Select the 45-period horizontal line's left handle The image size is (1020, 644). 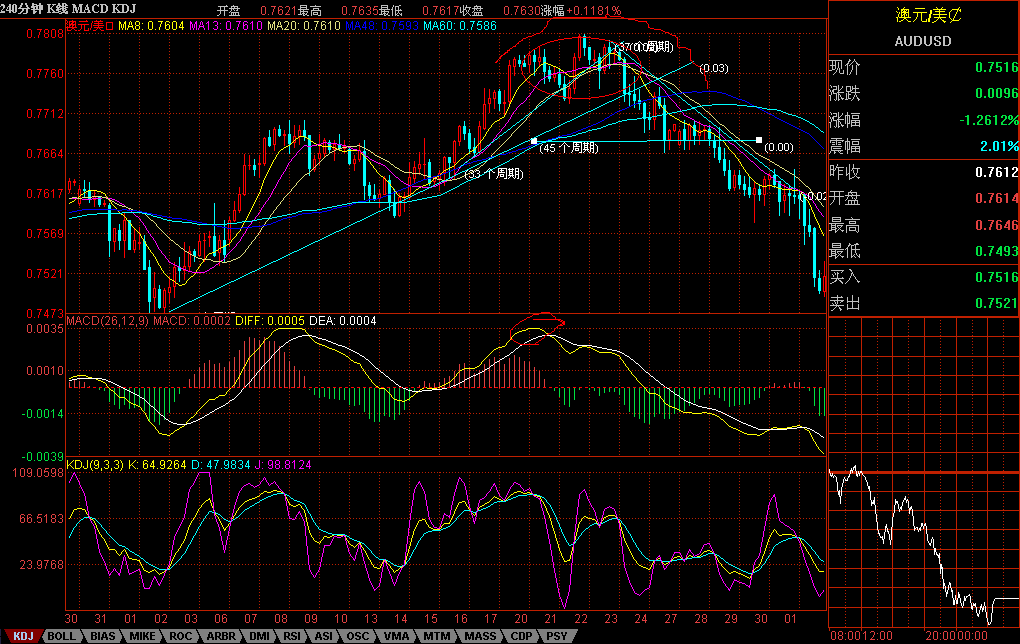pyautogui.click(x=535, y=140)
